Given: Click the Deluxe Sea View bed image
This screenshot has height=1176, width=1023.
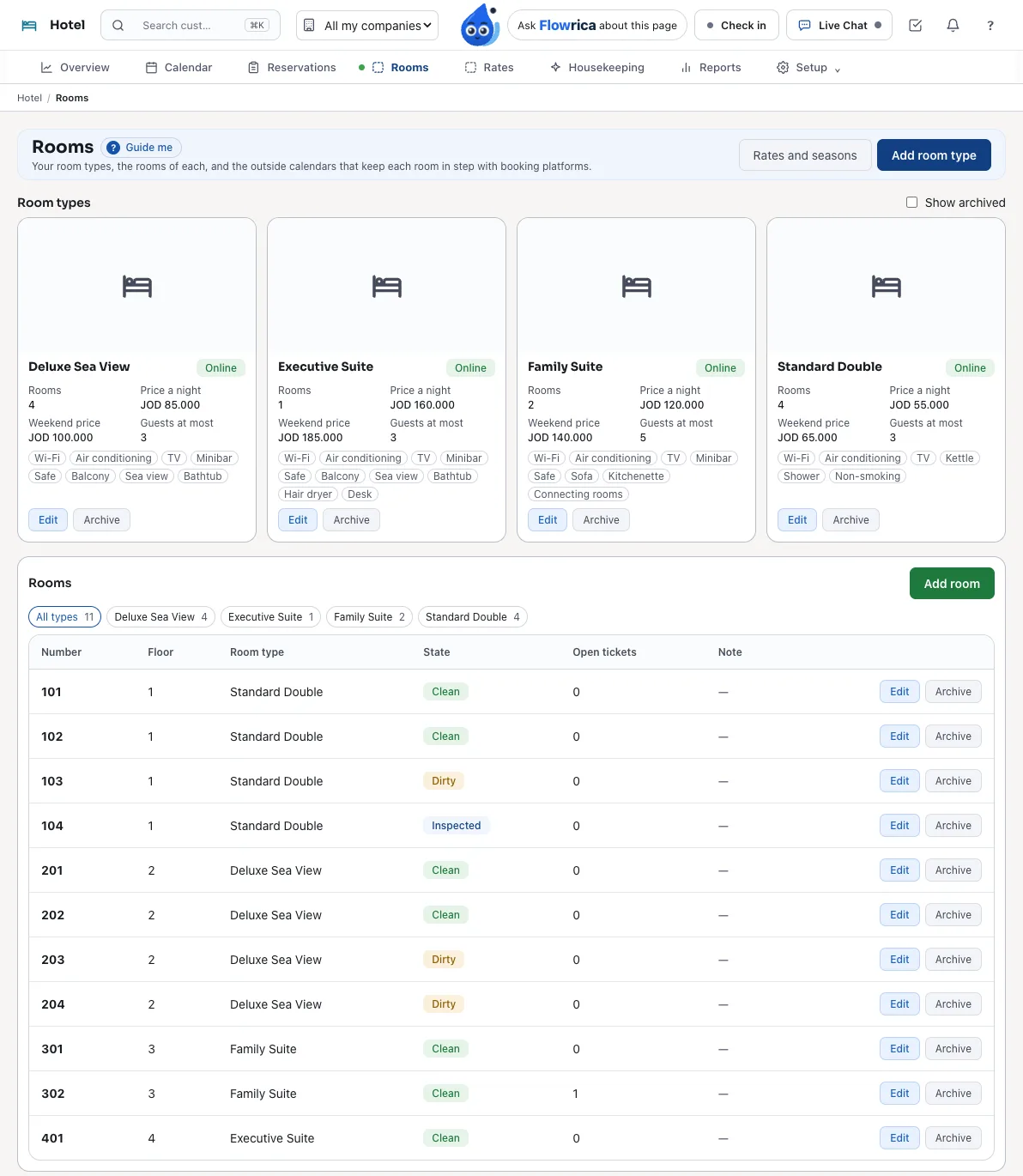Looking at the screenshot, I should (x=137, y=286).
